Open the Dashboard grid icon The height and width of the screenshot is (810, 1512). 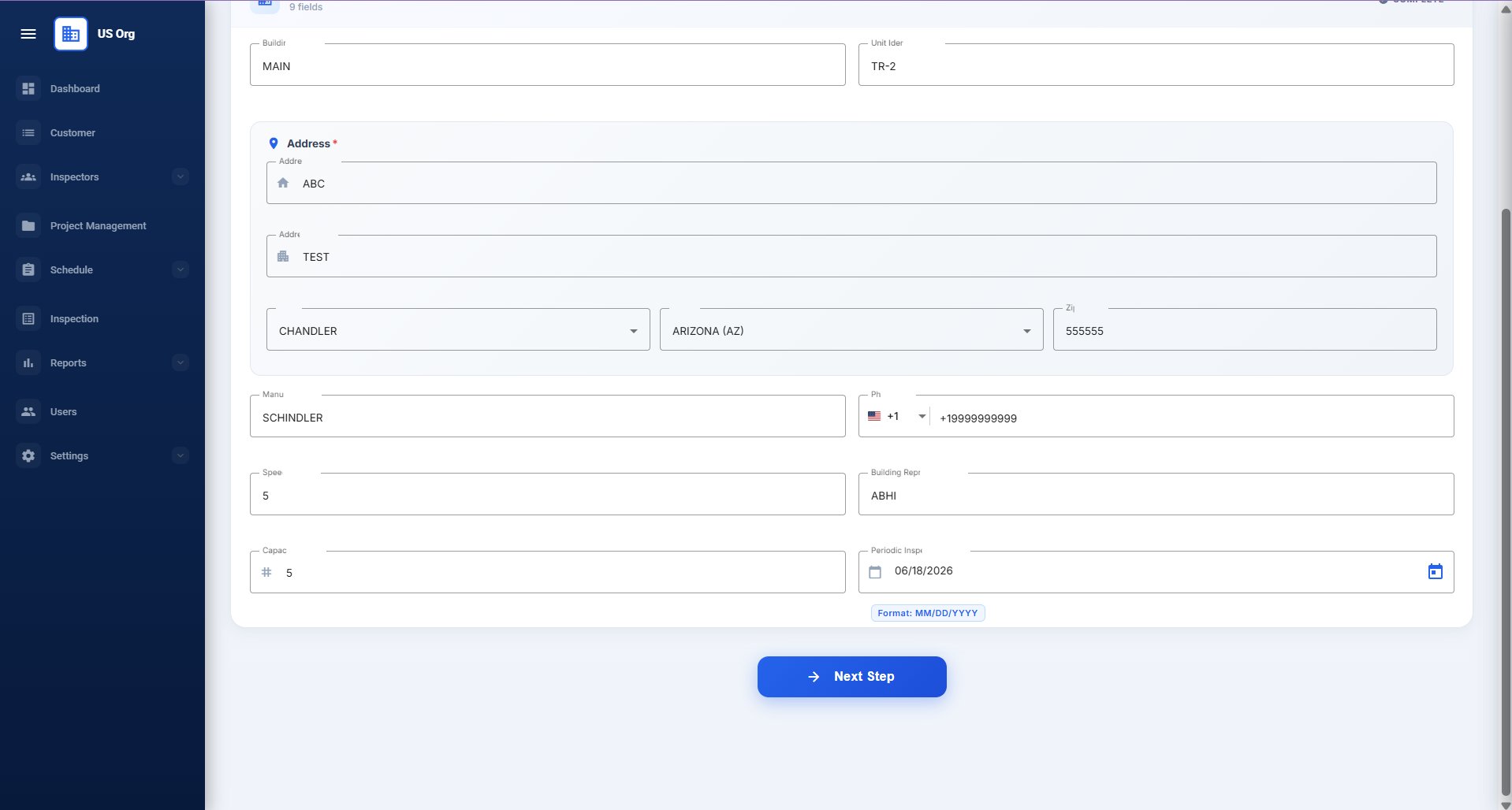[x=28, y=88]
